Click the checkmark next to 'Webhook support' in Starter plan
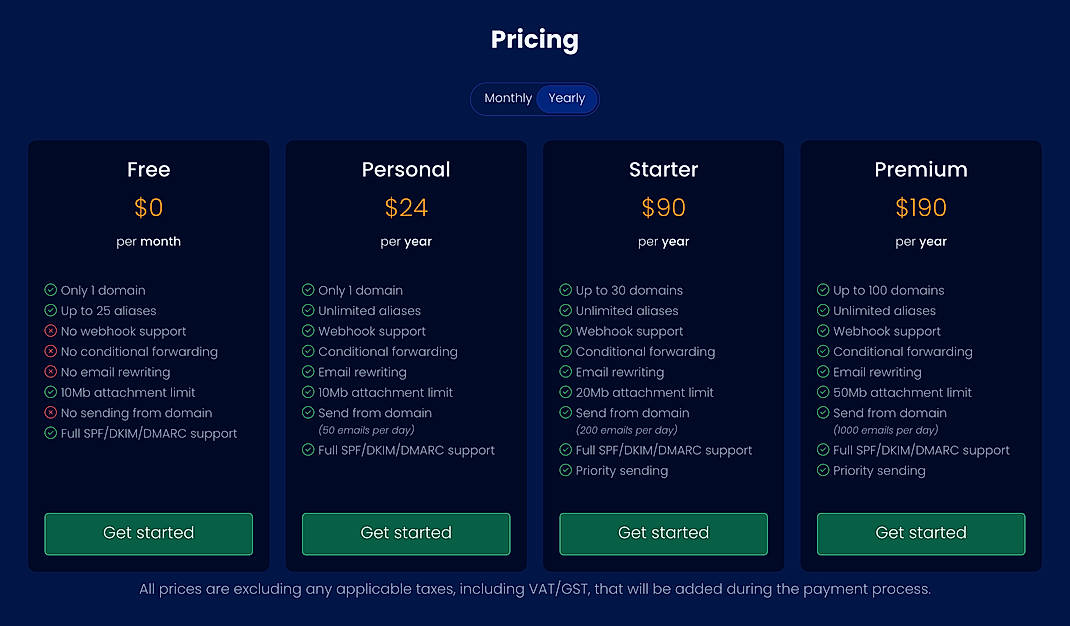Image resolution: width=1070 pixels, height=626 pixels. pyautogui.click(x=566, y=331)
